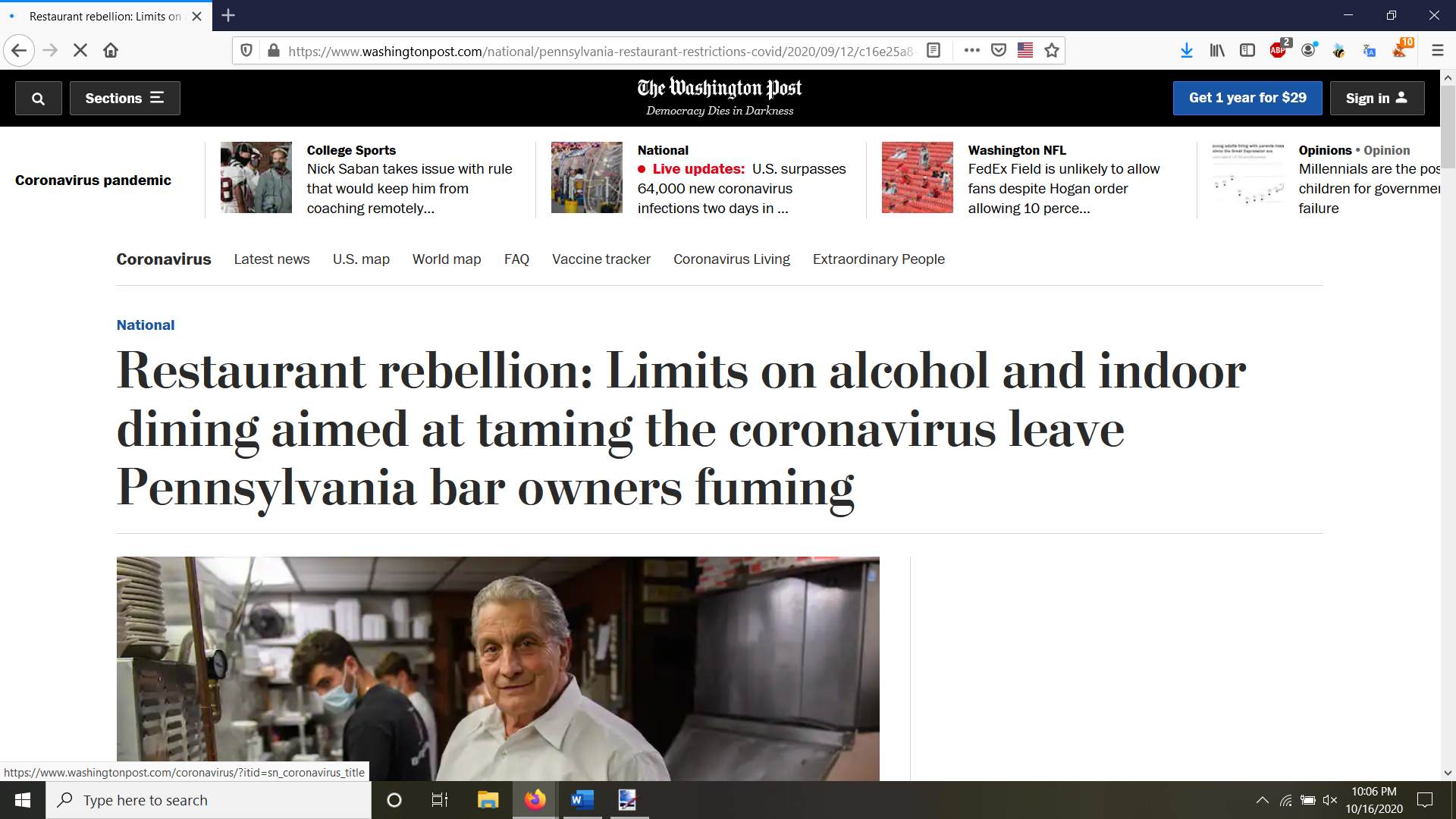Expand page actions three-dot menu

pyautogui.click(x=971, y=51)
